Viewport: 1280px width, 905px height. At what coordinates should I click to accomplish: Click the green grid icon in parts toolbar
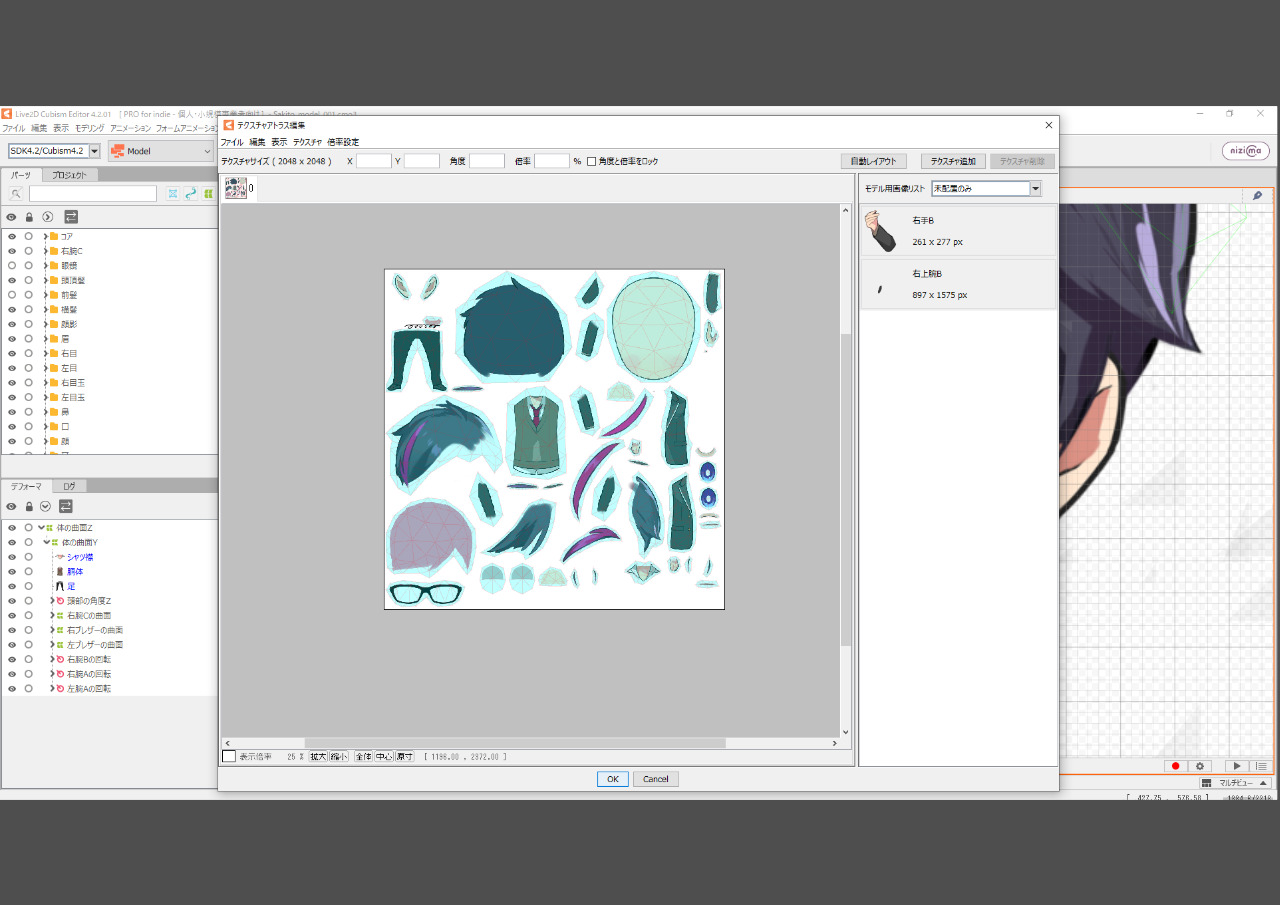pyautogui.click(x=208, y=194)
